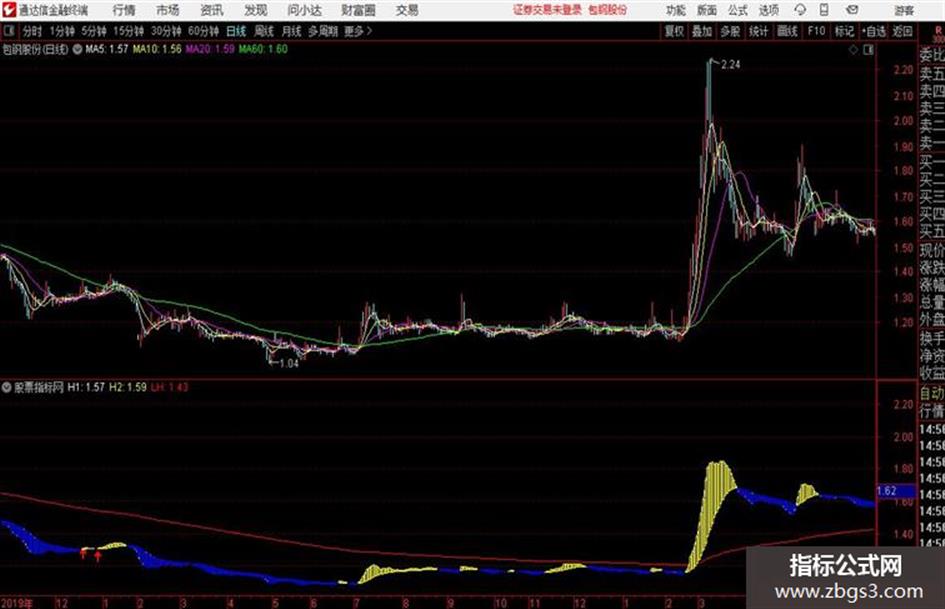This screenshot has width=945, height=609.
Task: Click the 叠加 overlay button
Action: 702,31
